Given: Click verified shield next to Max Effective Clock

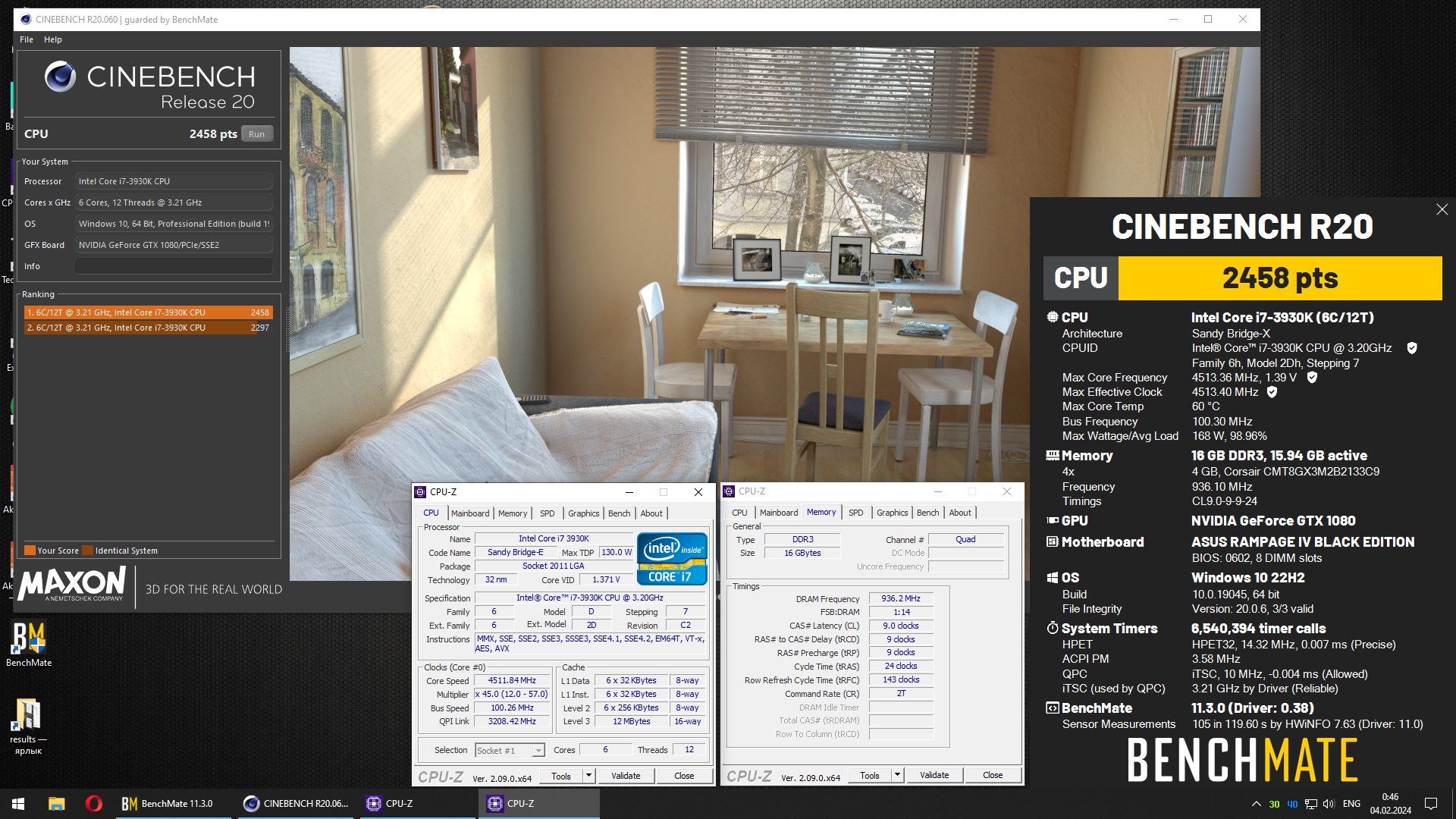Looking at the screenshot, I should click(x=1272, y=392).
